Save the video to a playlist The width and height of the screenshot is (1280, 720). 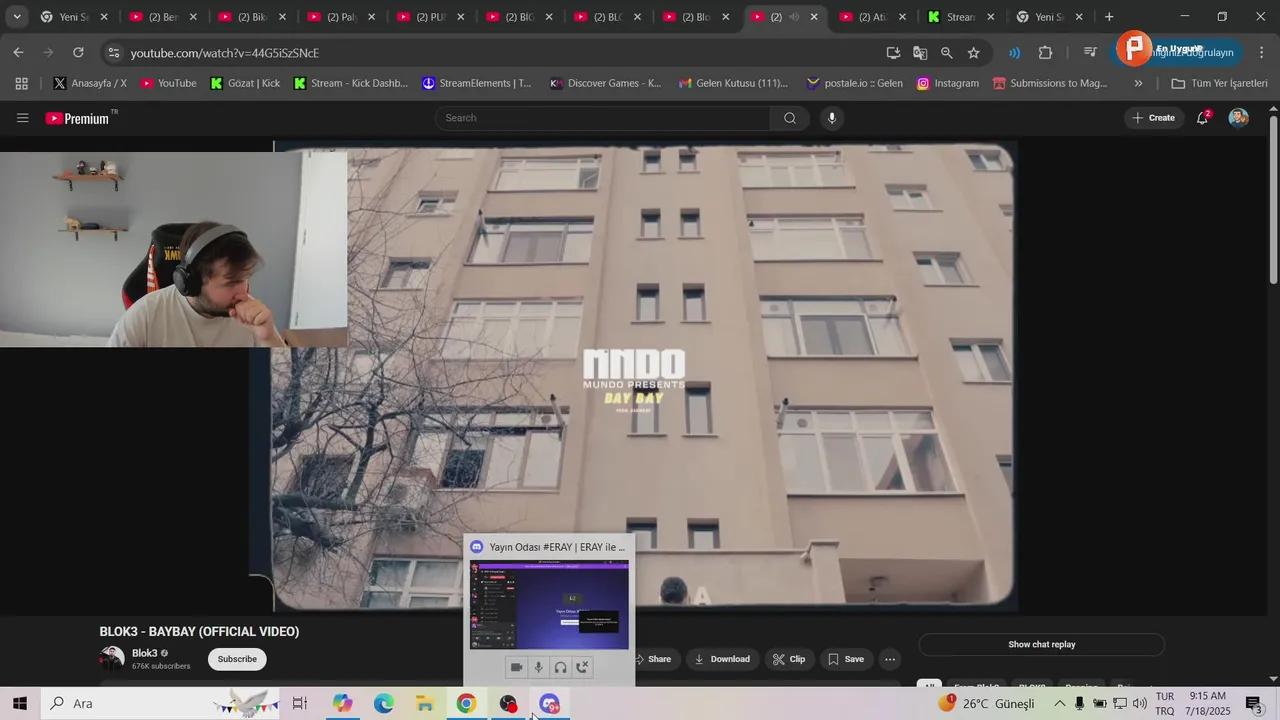[x=846, y=659]
